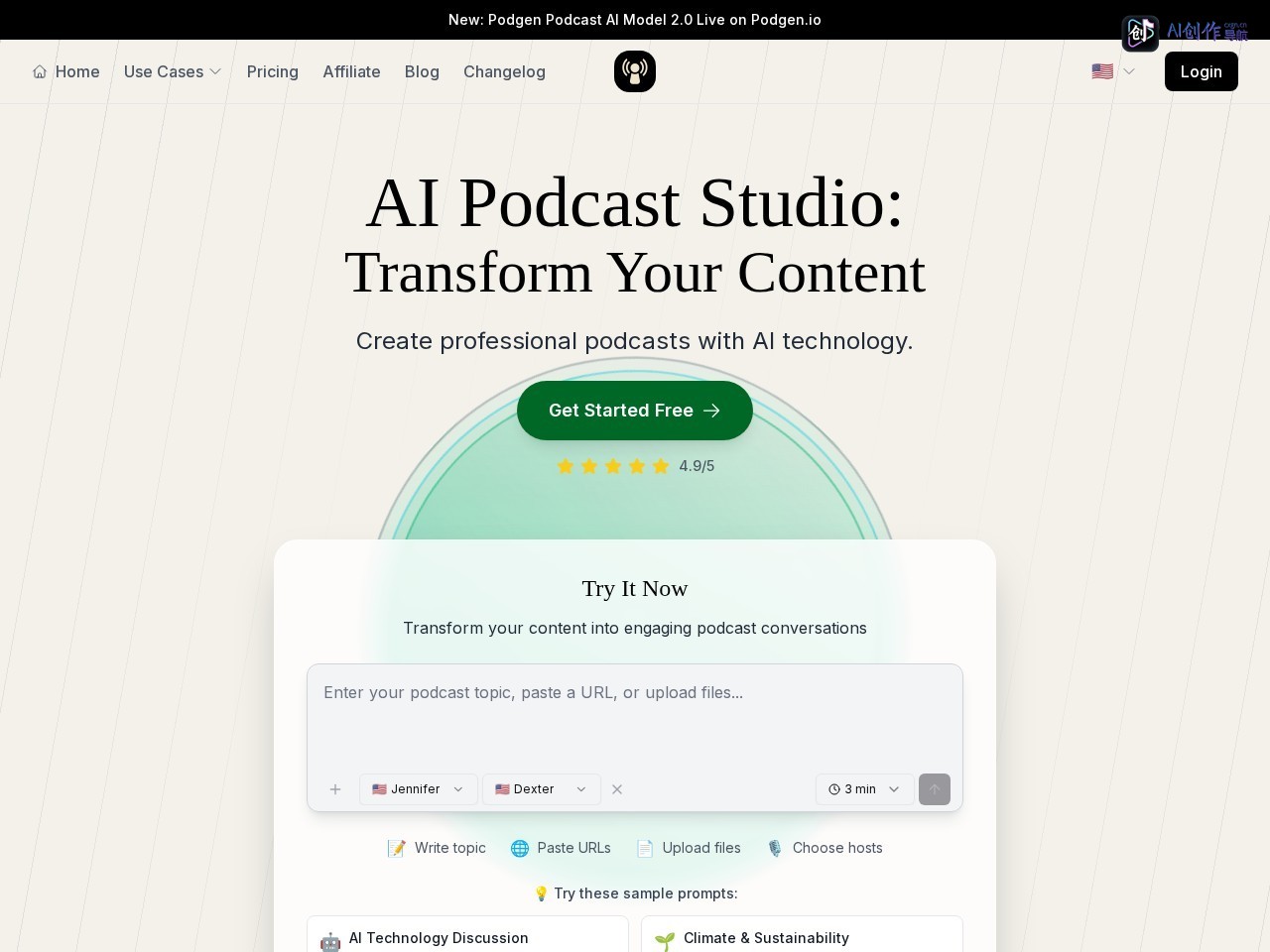Open the Dexter host dropdown

point(542,789)
